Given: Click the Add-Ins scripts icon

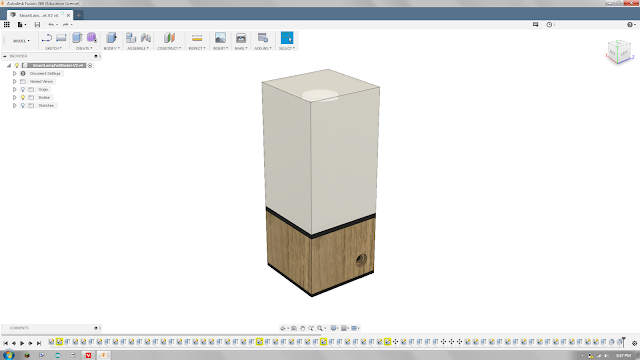Looking at the screenshot, I should [262, 38].
